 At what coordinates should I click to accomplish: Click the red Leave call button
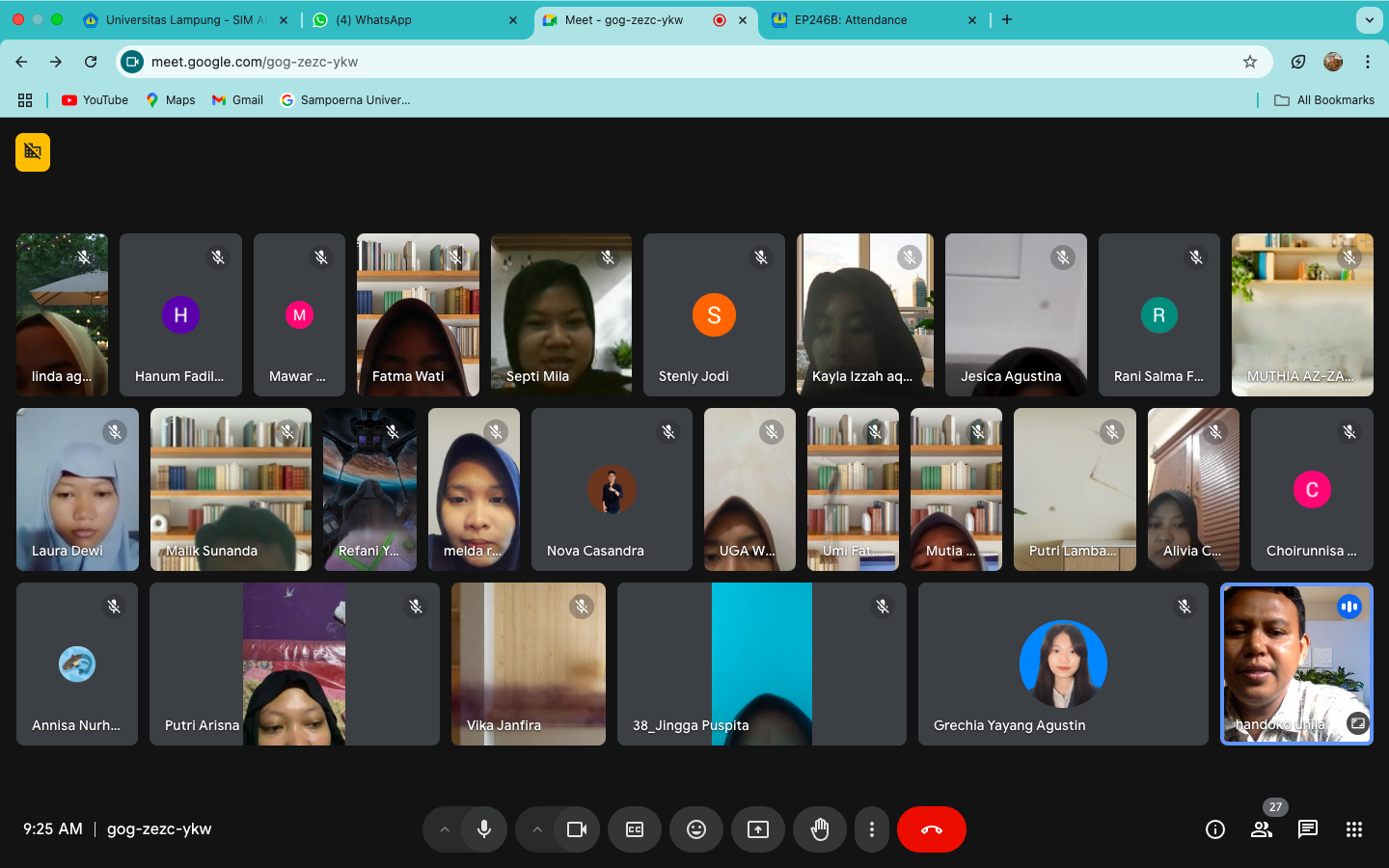tap(931, 829)
